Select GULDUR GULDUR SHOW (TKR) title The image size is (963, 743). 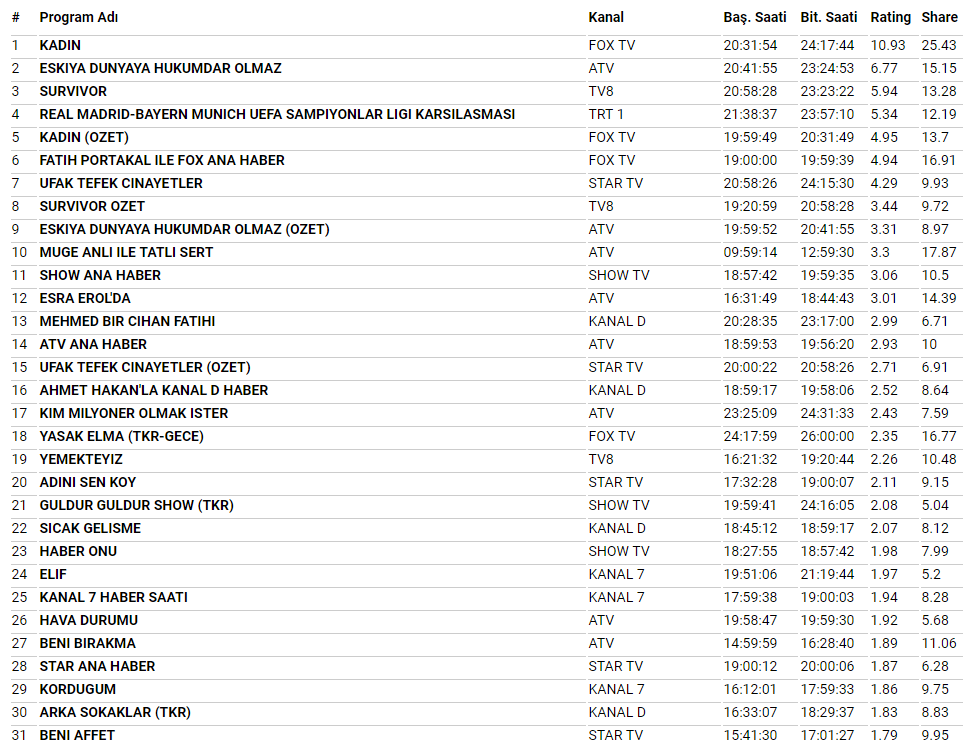136,506
